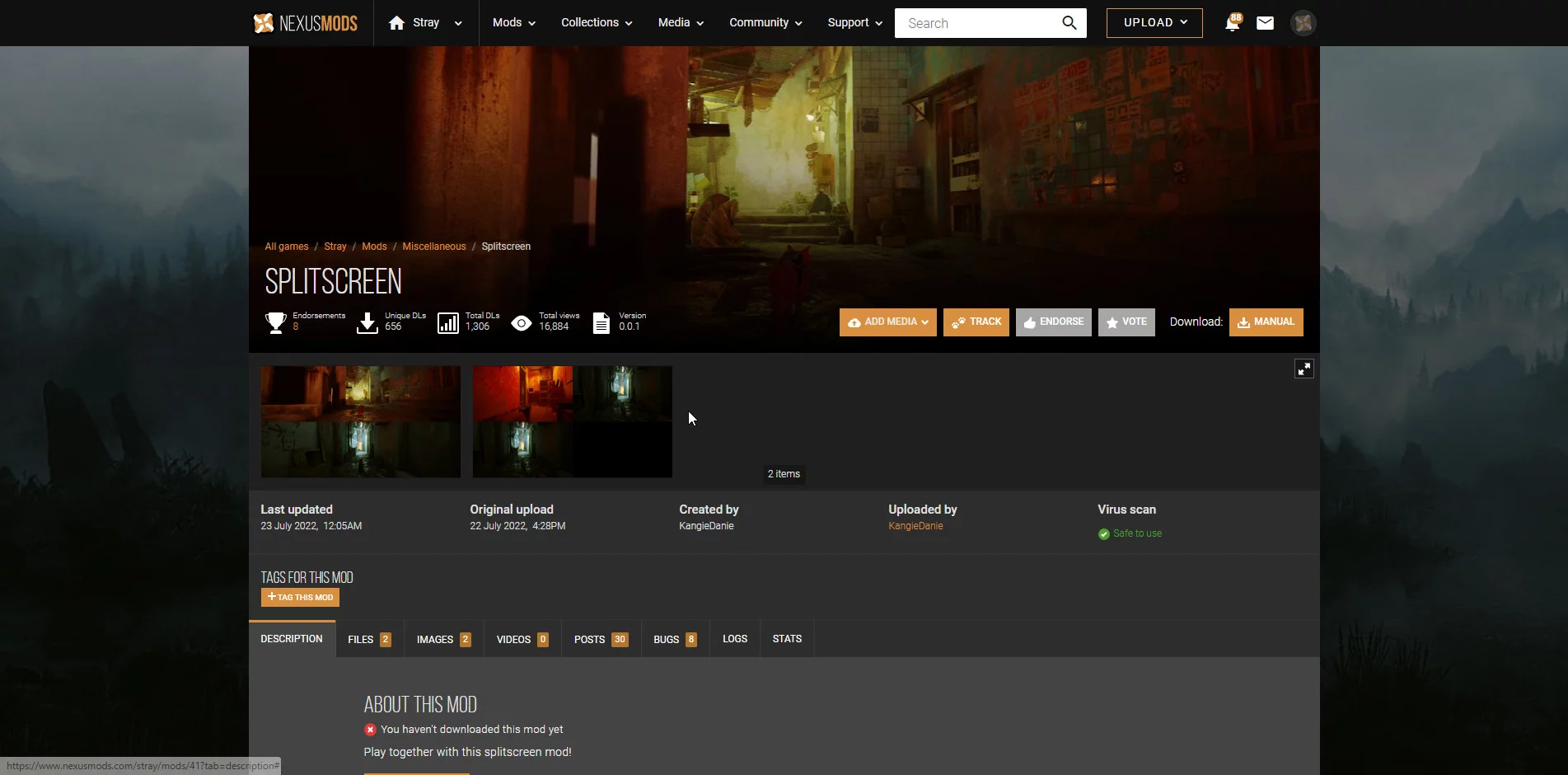Open the first splitscreen screenshot thumbnail
This screenshot has width=1568, height=775.
(x=361, y=421)
